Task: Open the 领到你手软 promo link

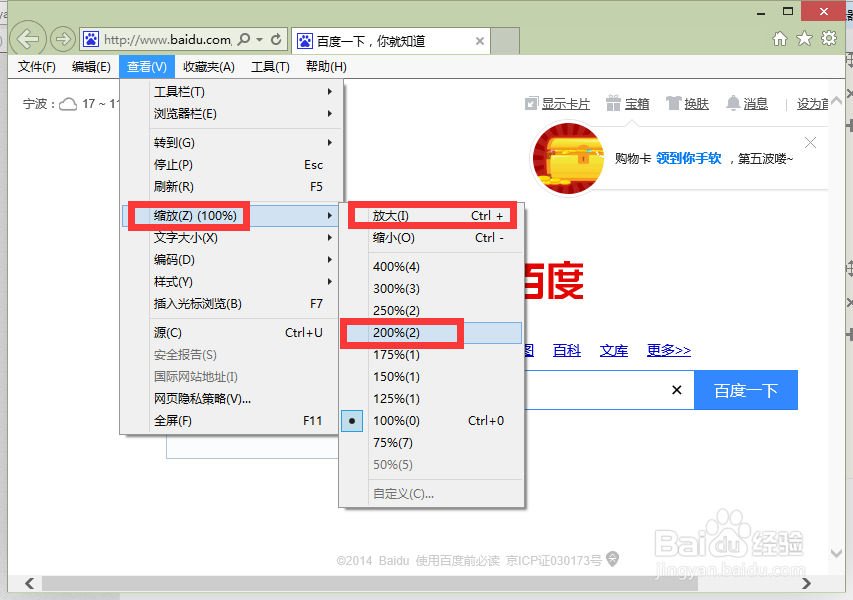Action: [x=689, y=158]
